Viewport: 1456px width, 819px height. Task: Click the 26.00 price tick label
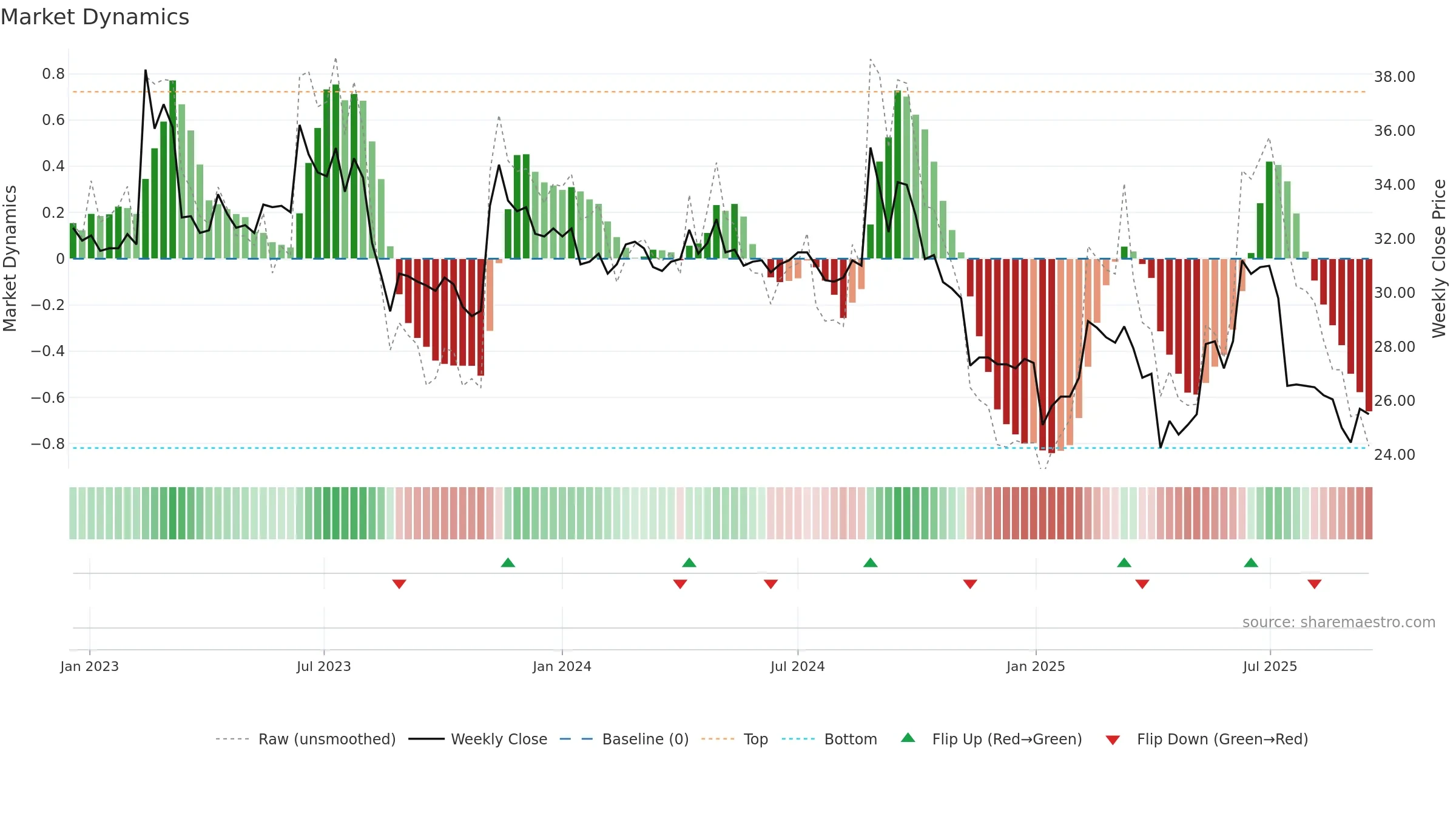[1395, 401]
